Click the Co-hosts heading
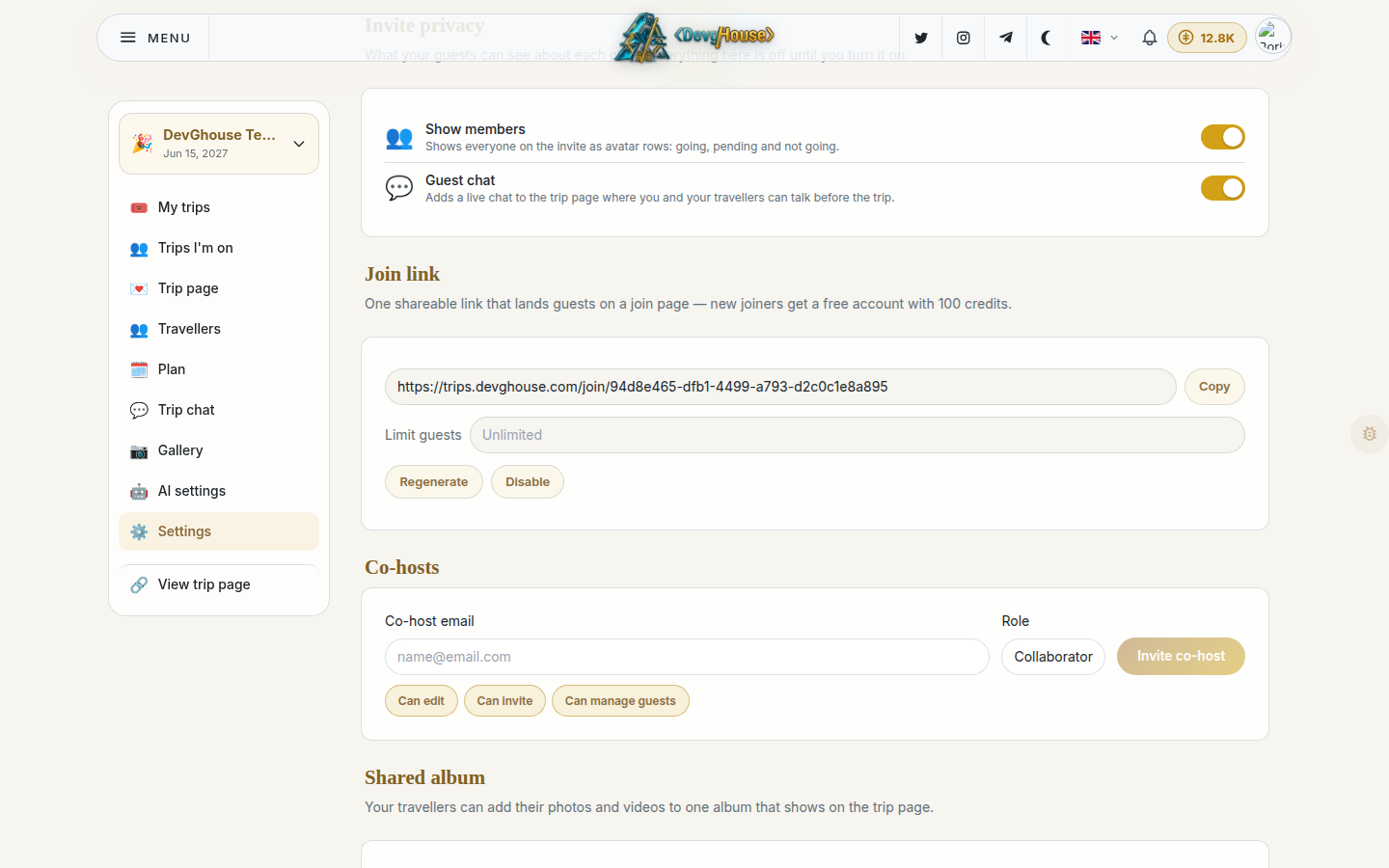The height and width of the screenshot is (868, 1389). click(402, 567)
